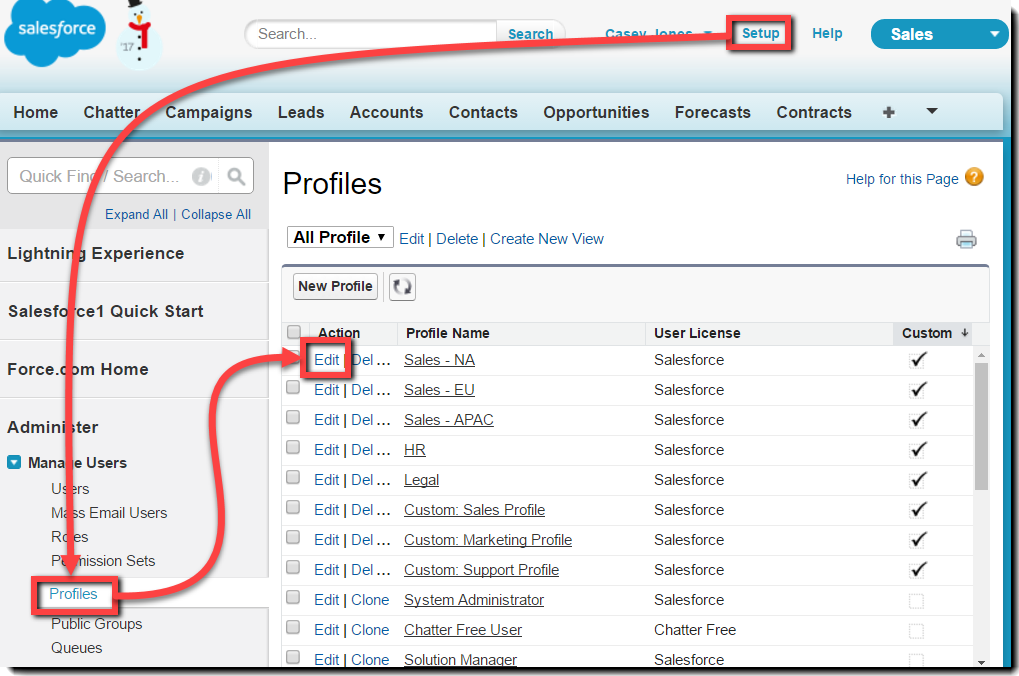Switch to the Opportunities tab
The image size is (1019, 676).
[595, 112]
